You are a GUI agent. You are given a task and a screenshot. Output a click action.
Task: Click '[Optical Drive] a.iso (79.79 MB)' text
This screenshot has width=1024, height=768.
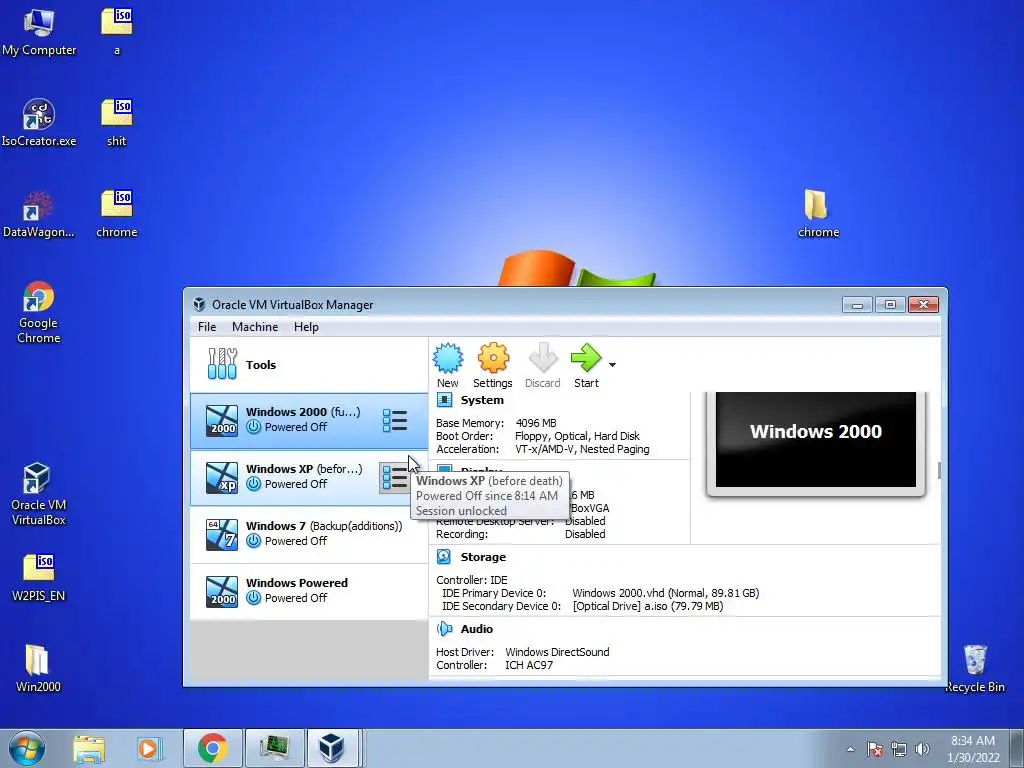[648, 606]
